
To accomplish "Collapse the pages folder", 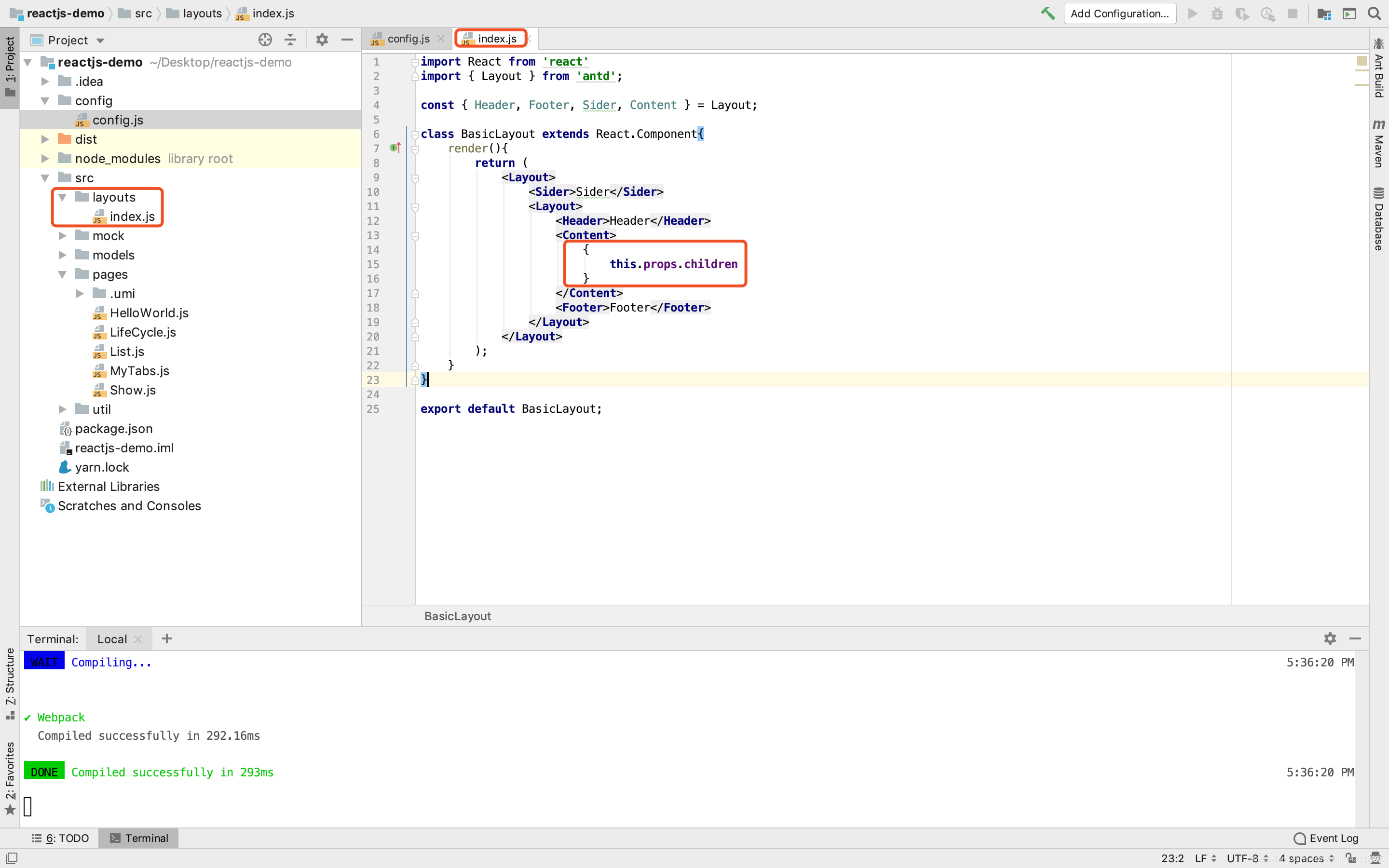I will coord(62,274).
